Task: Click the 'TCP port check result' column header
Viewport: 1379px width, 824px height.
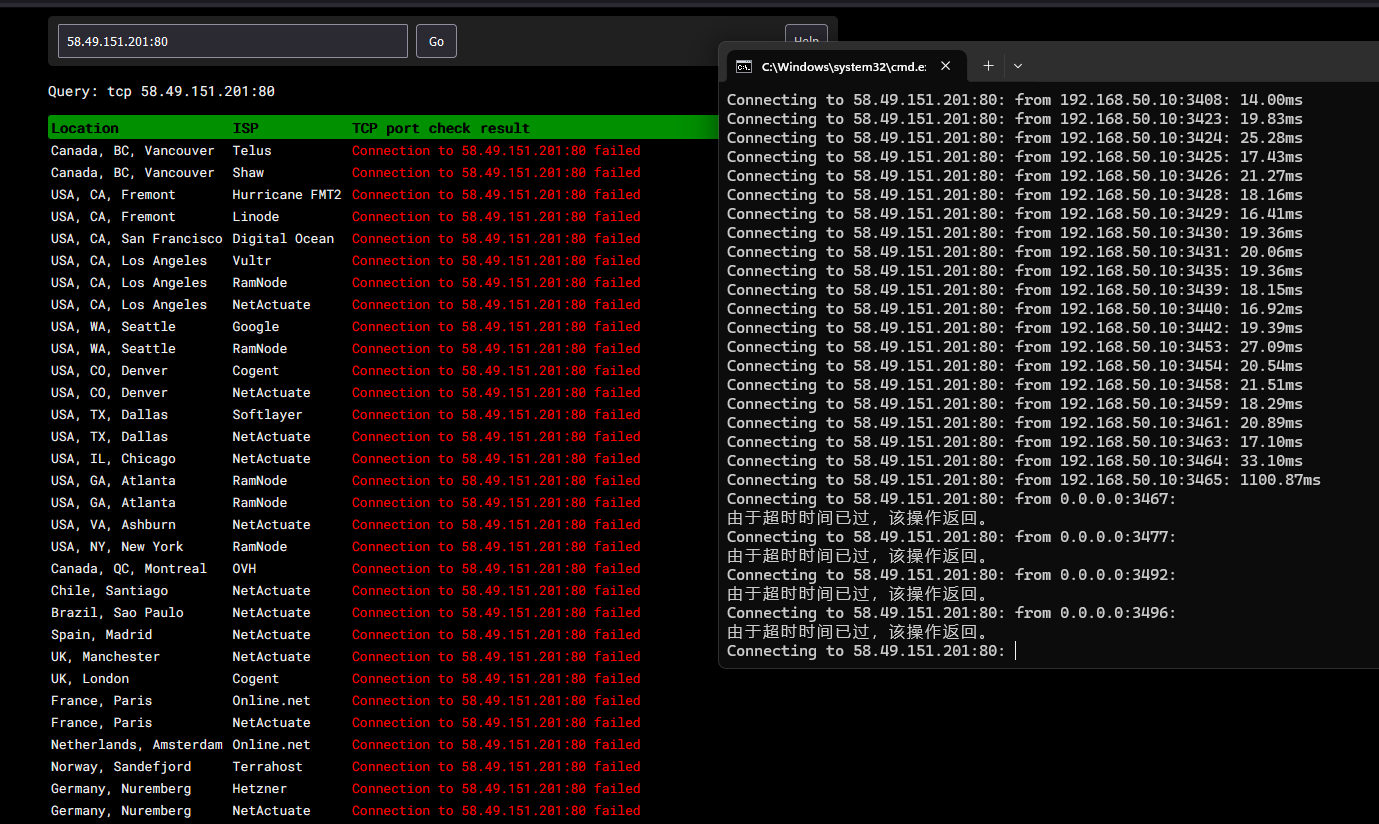Action: click(441, 128)
